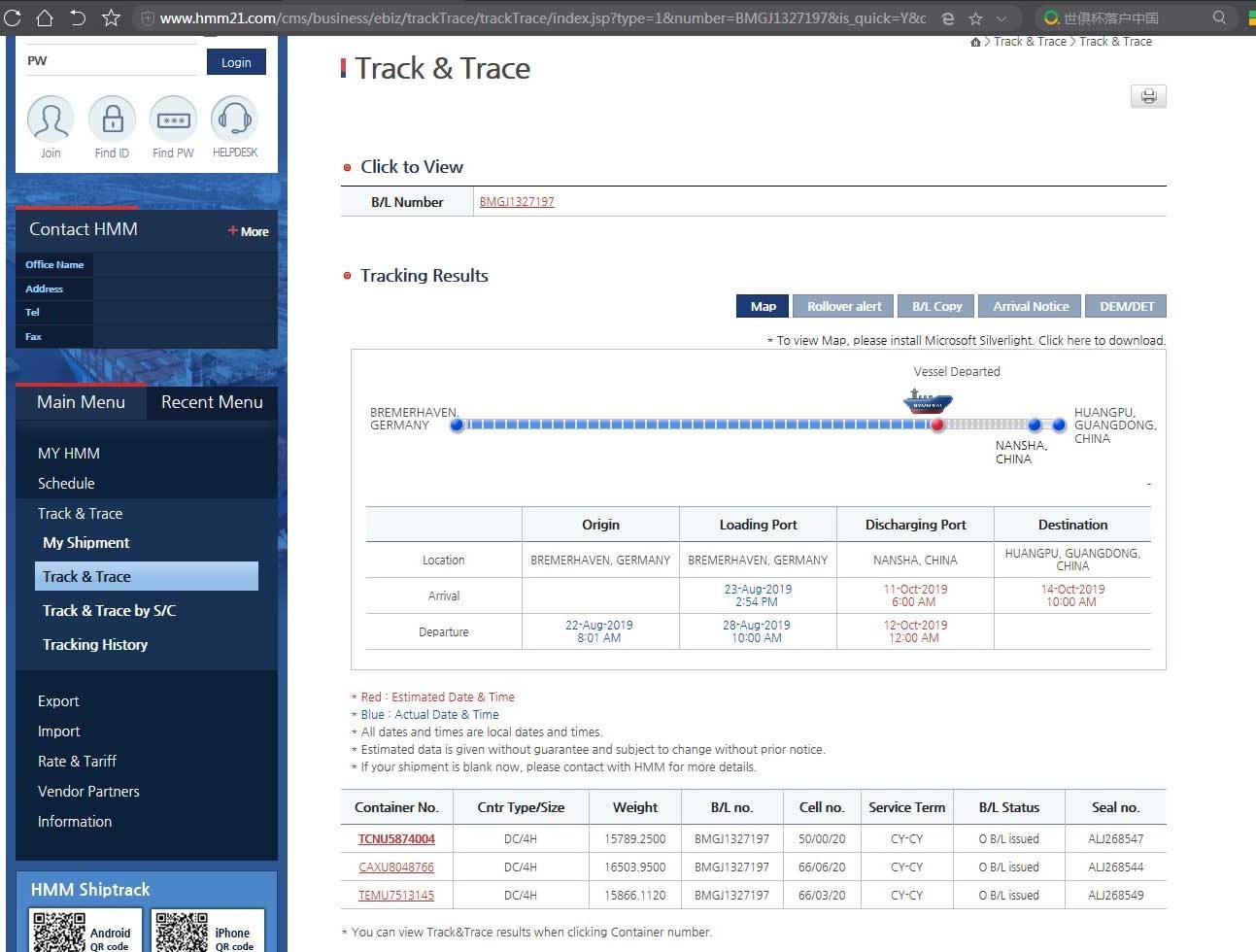Open the Rate & Tariff menu item

point(77,762)
